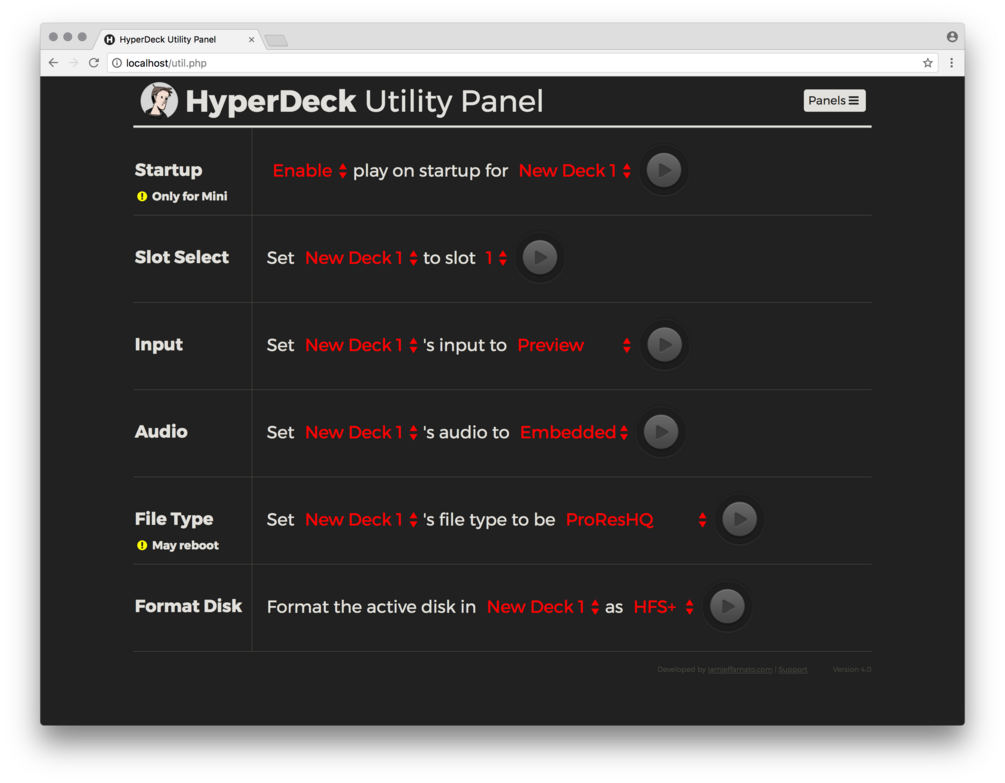
Task: Open the Audio row deck dropdown
Action: pyautogui.click(x=361, y=432)
